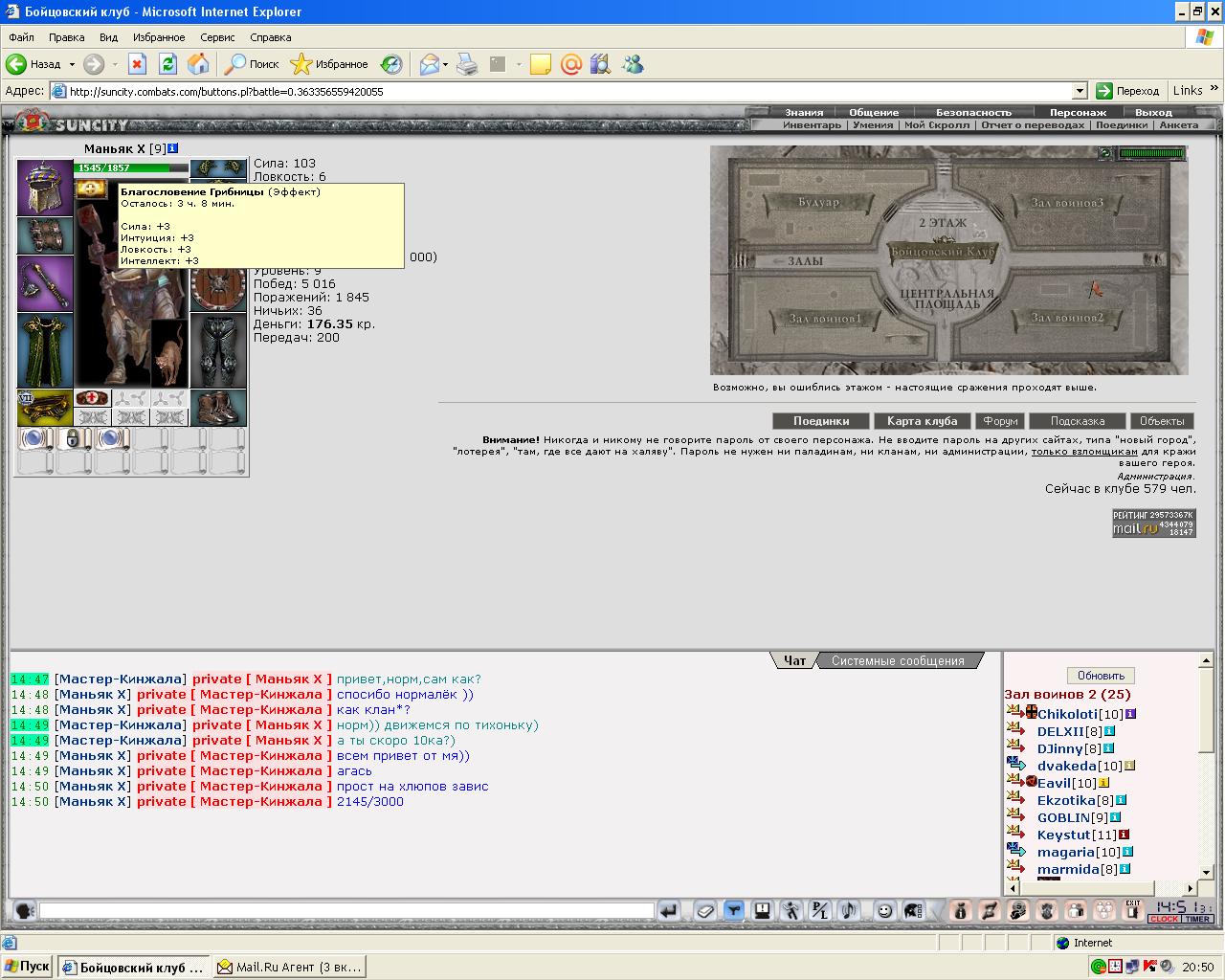The height and width of the screenshot is (980, 1225).
Task: Open the Файл menu
Action: point(21,37)
